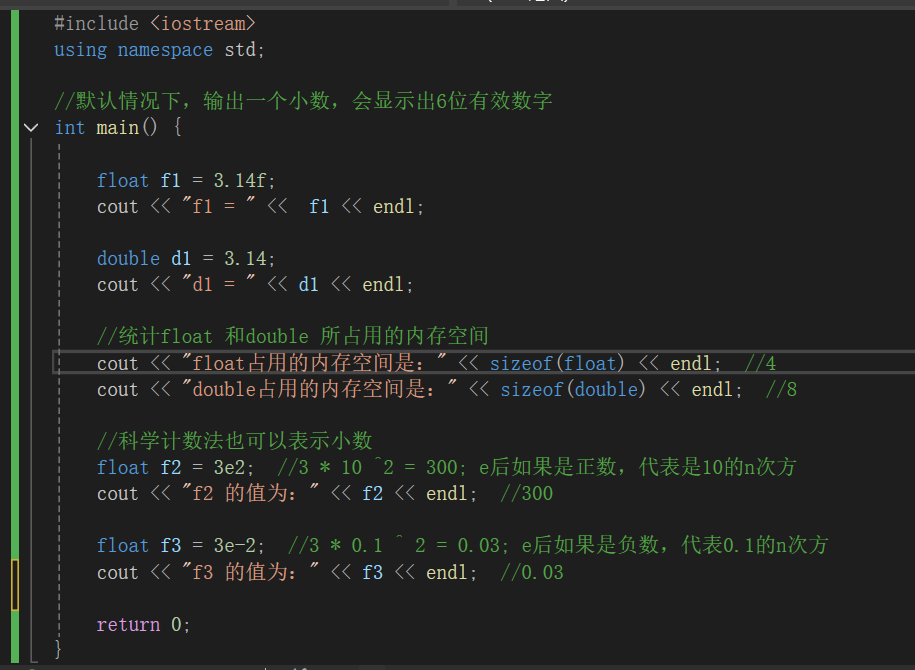Click comment 'e后如果是正数，代表是10的n次方'
Image resolution: width=915 pixels, height=670 pixels.
coord(637,467)
